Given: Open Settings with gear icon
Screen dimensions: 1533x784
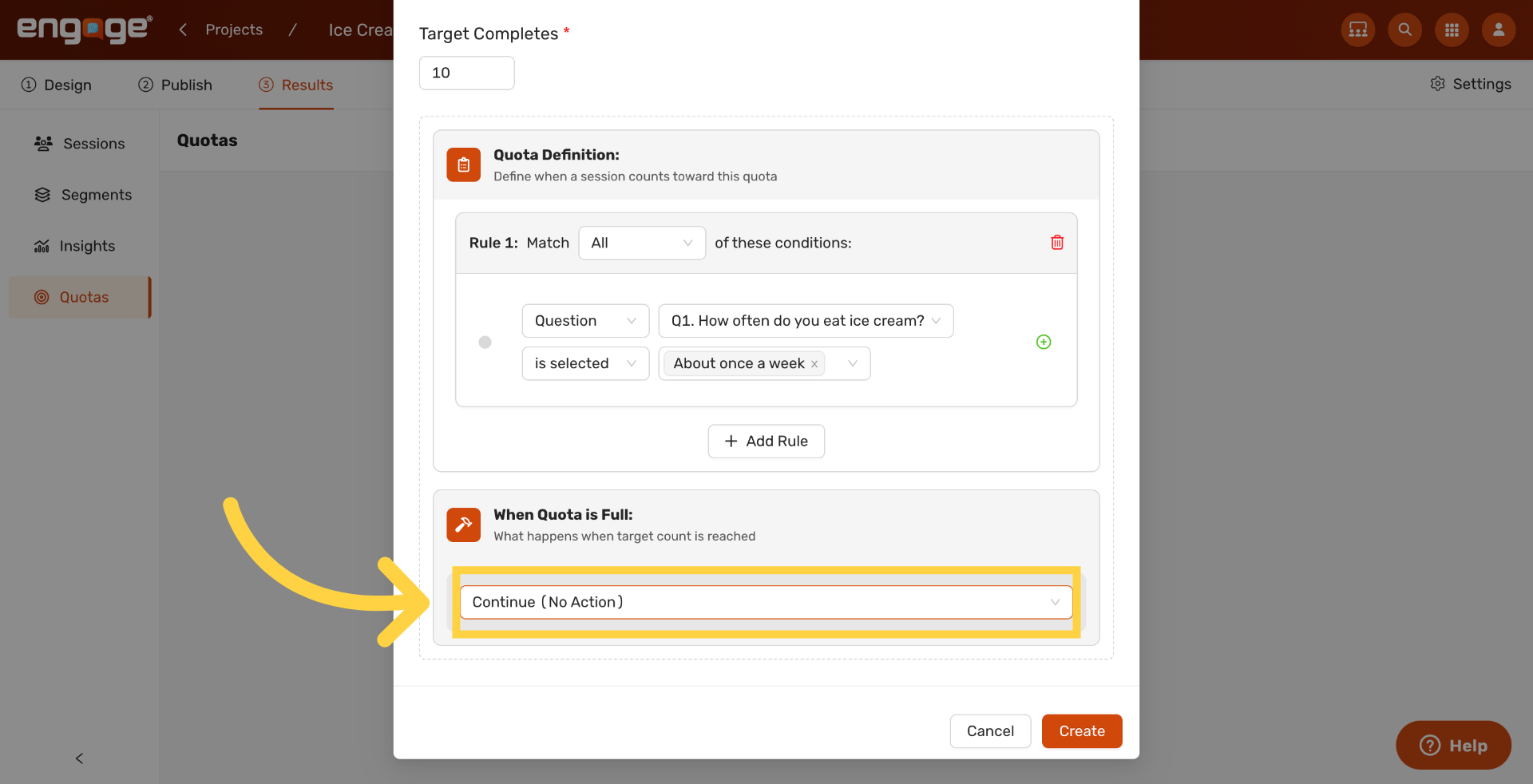Looking at the screenshot, I should click(1470, 84).
